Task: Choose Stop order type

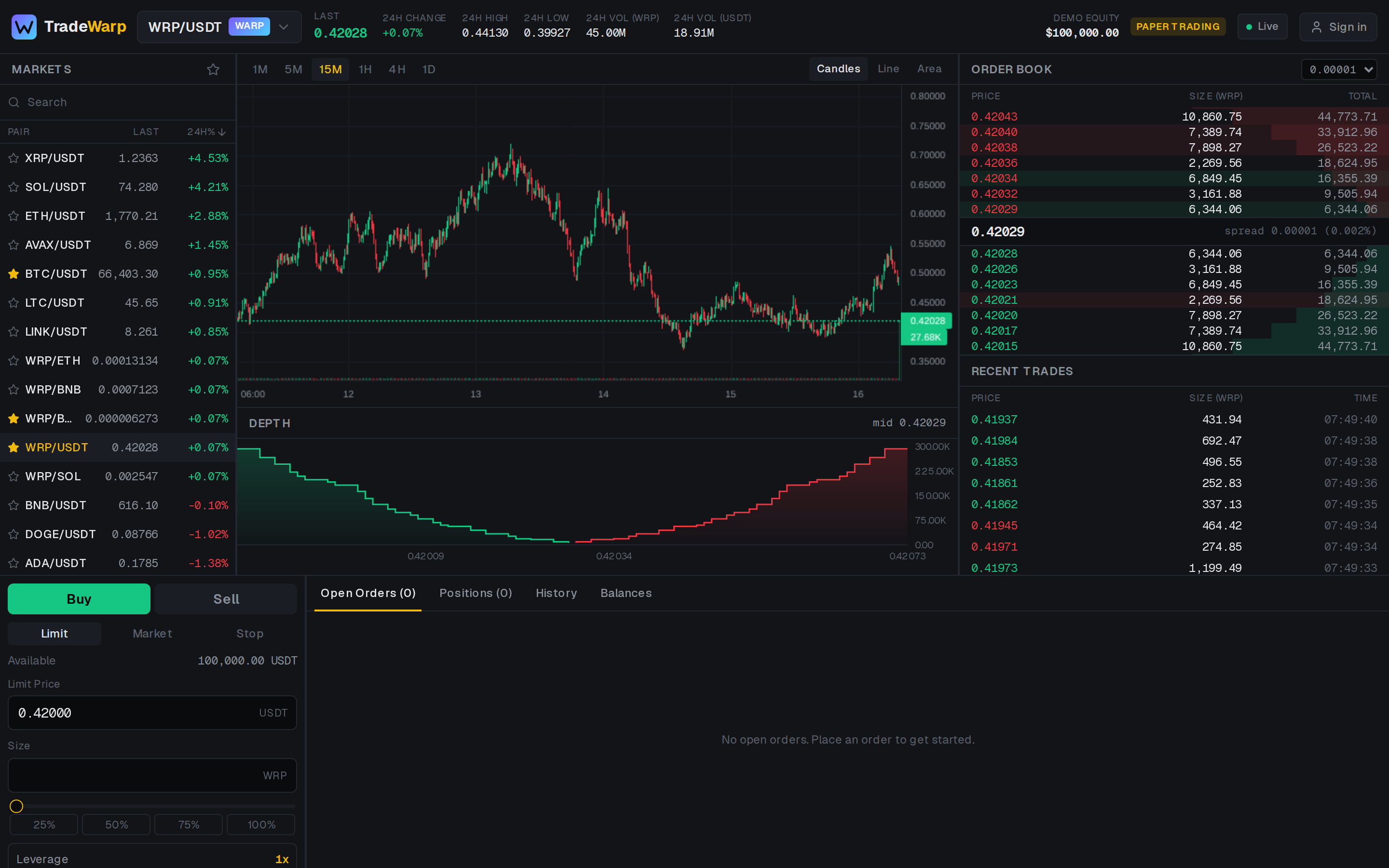Action: click(250, 633)
